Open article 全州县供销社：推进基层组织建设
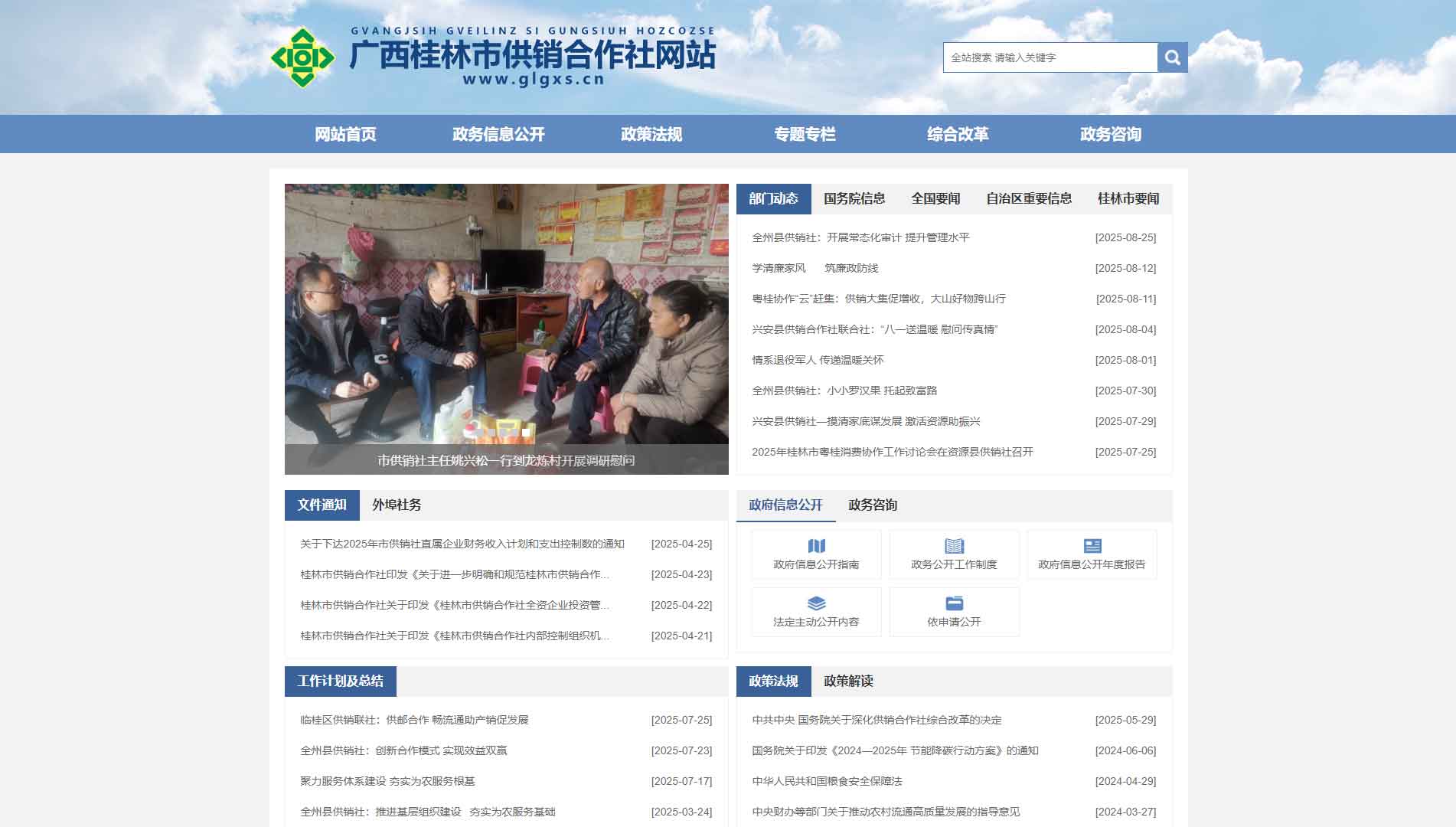This screenshot has width=1456, height=827. [x=428, y=812]
